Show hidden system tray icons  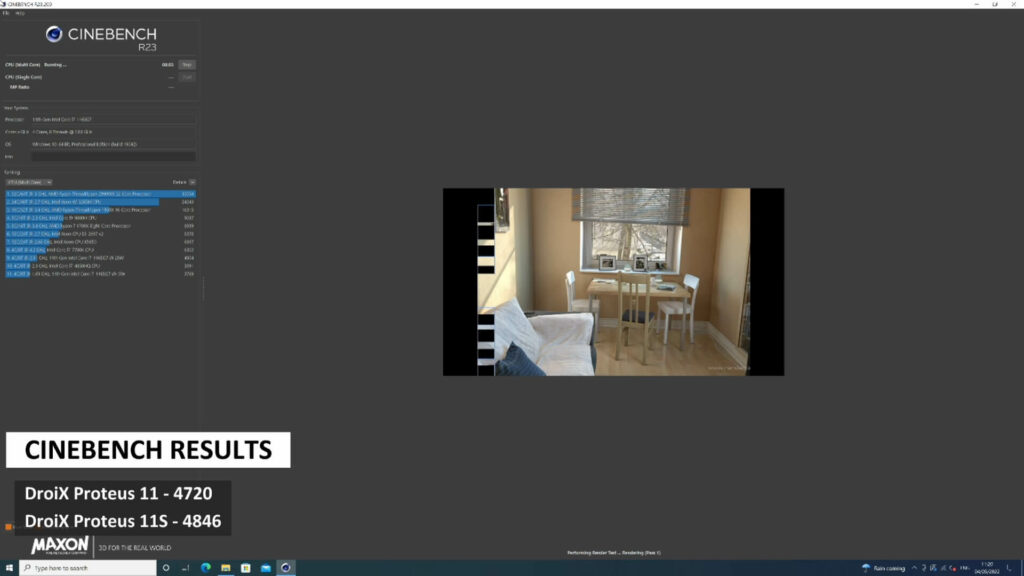(914, 568)
